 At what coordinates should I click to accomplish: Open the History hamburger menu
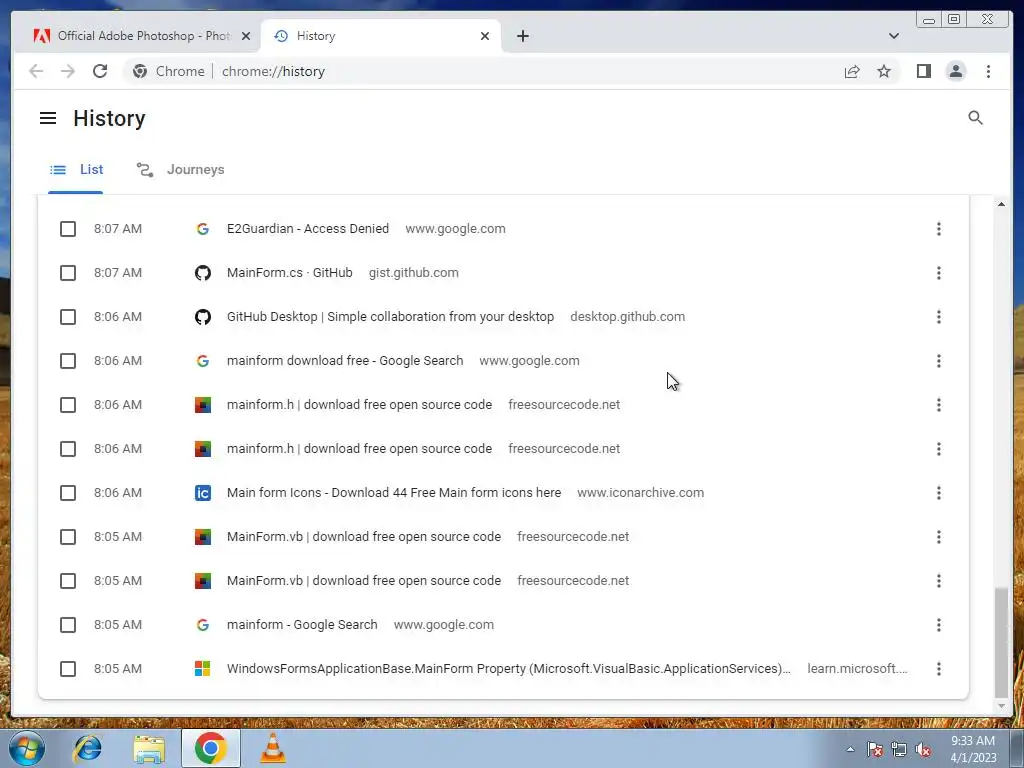pos(48,118)
